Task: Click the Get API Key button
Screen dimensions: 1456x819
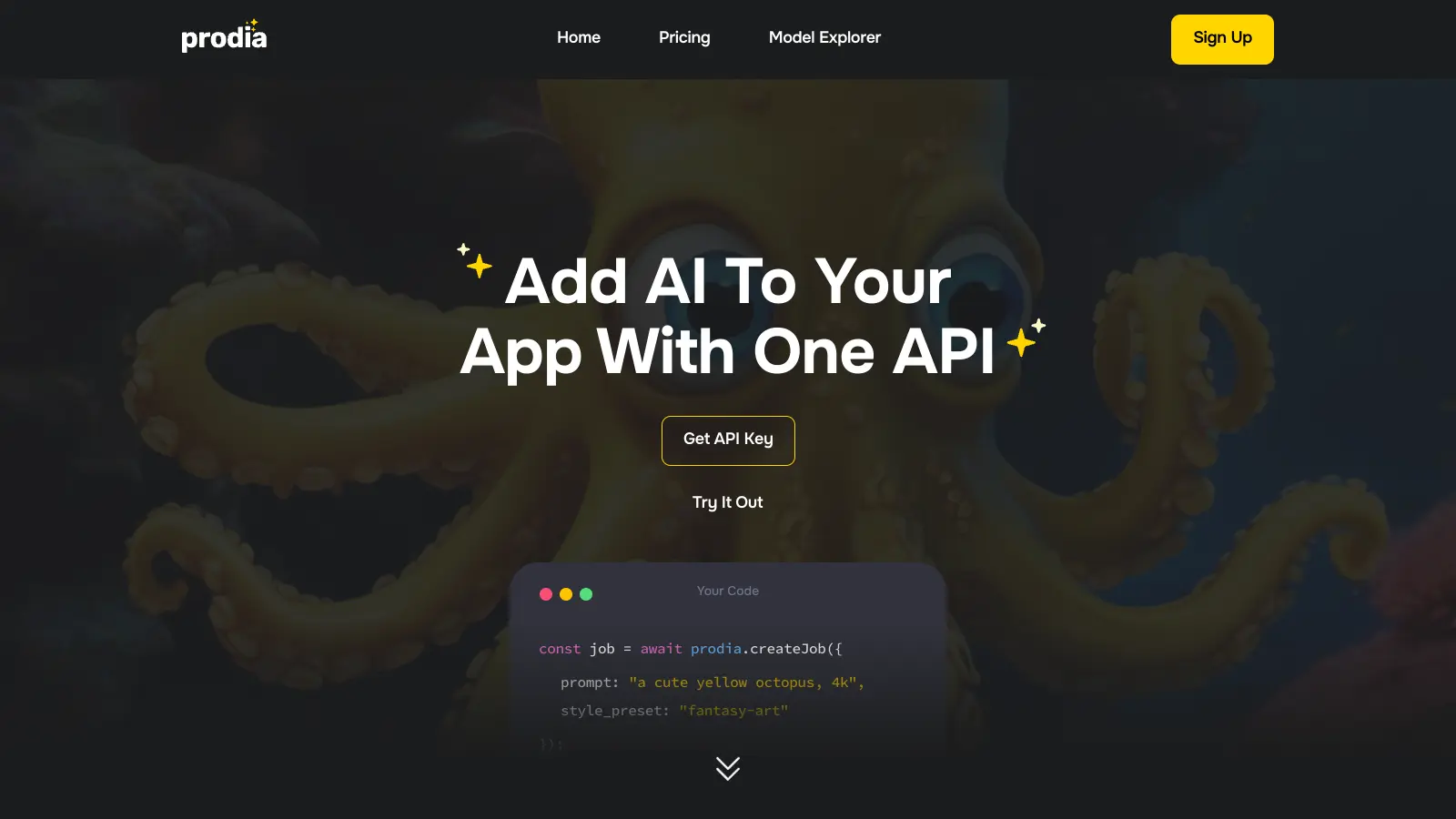Action: pyautogui.click(x=728, y=440)
